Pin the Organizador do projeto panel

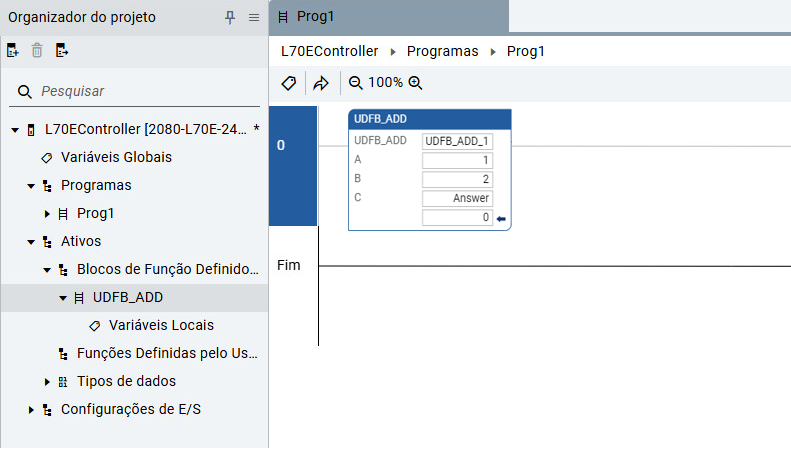tap(230, 17)
